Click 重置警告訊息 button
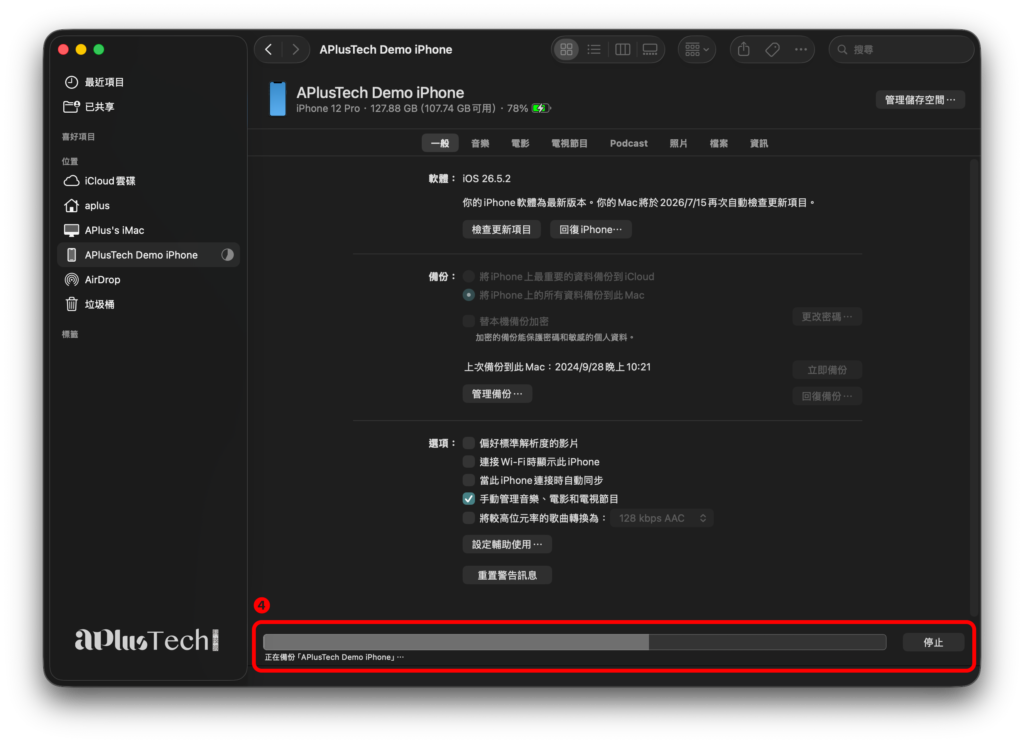 pyautogui.click(x=507, y=575)
